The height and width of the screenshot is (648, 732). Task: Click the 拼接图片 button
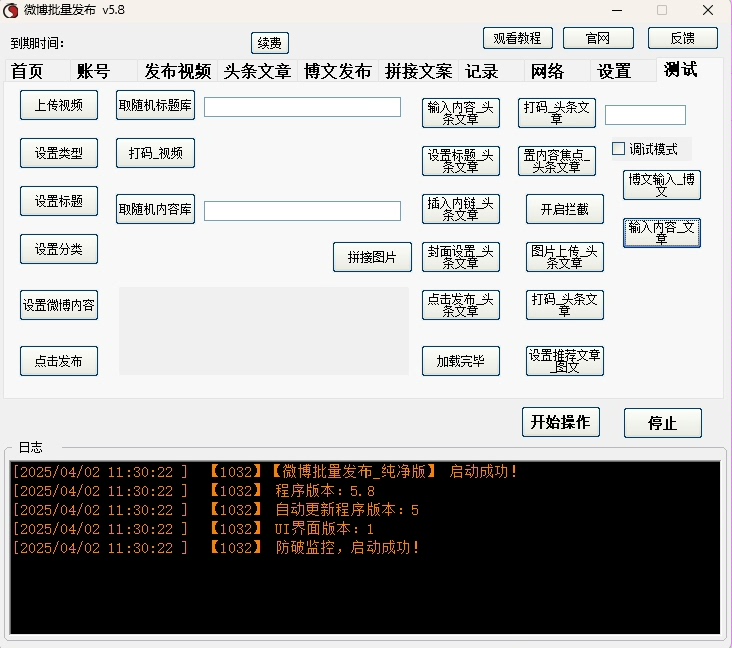[373, 257]
